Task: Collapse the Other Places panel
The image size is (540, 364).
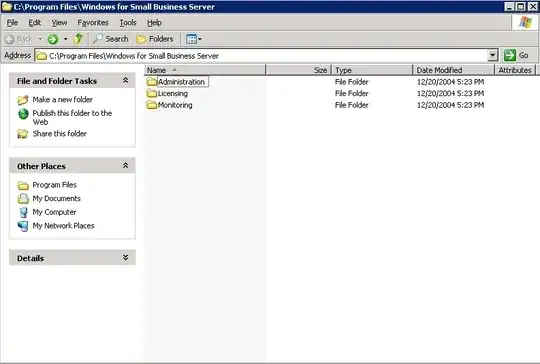Action: (x=125, y=166)
